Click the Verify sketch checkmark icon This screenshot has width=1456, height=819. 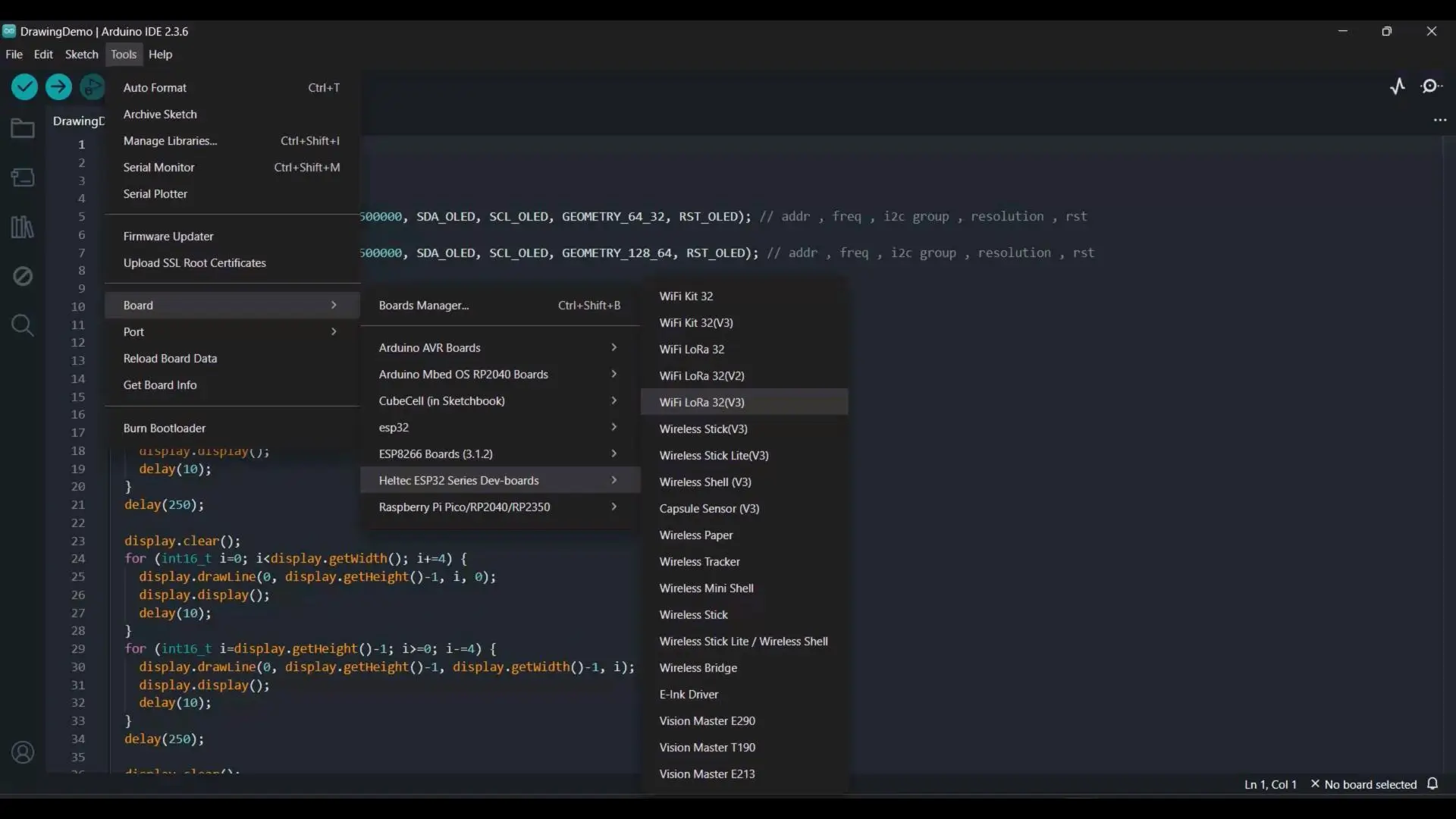point(24,87)
